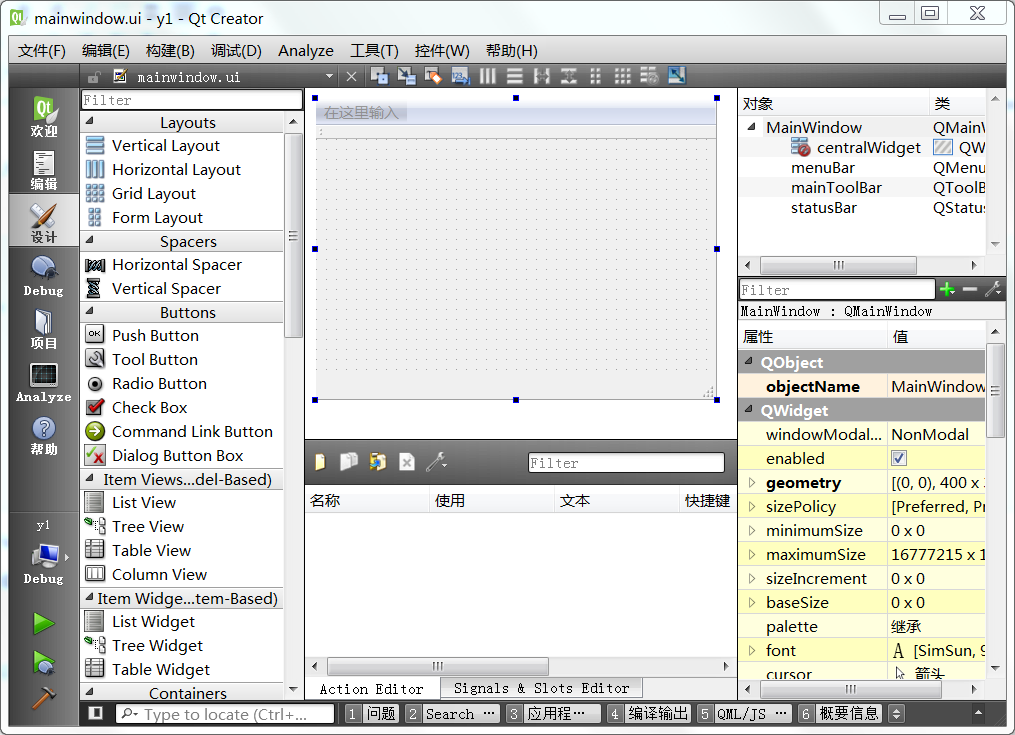This screenshot has width=1015, height=735.
Task: Toggle the sidebar visibility button in status bar
Action: pyautogui.click(x=95, y=713)
